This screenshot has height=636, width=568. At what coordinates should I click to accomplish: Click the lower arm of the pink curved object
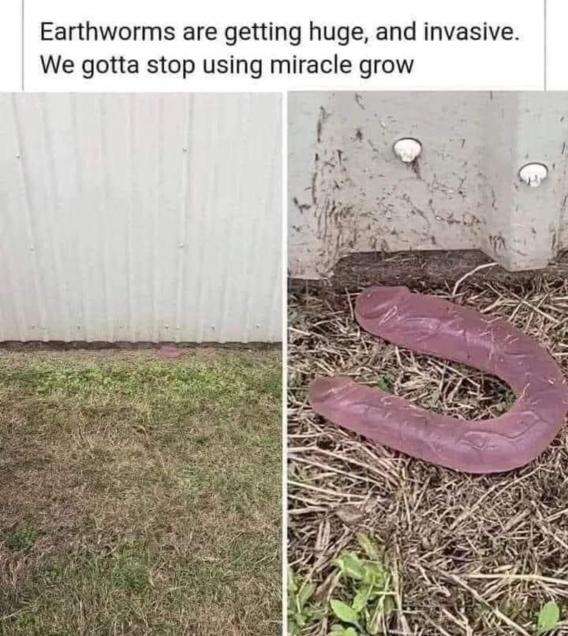[x=422, y=426]
